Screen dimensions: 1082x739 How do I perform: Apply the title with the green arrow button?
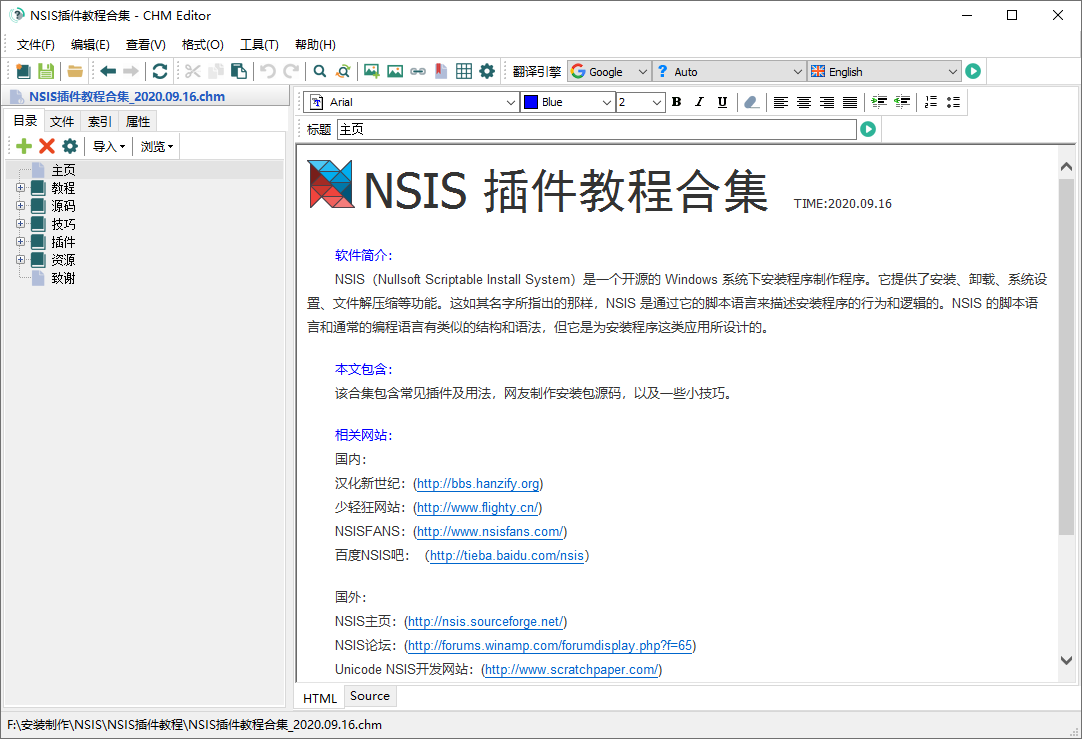pyautogui.click(x=868, y=129)
